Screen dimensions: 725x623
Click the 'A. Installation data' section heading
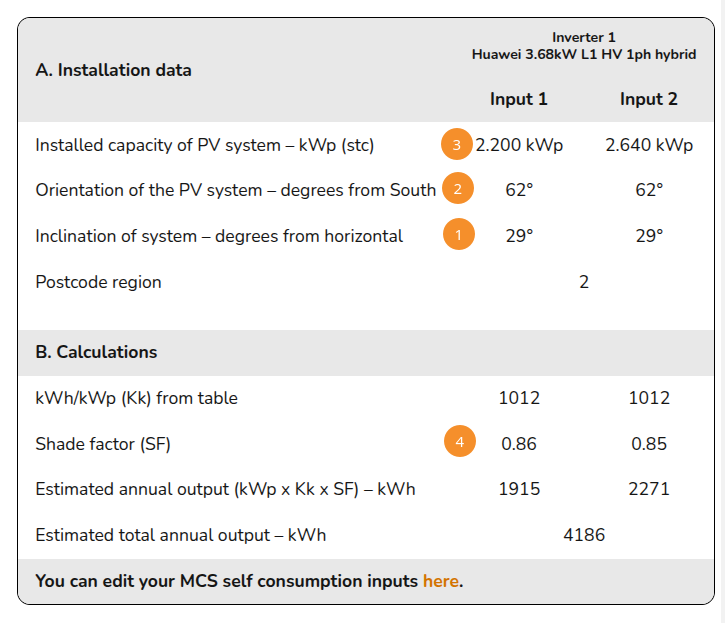click(113, 70)
